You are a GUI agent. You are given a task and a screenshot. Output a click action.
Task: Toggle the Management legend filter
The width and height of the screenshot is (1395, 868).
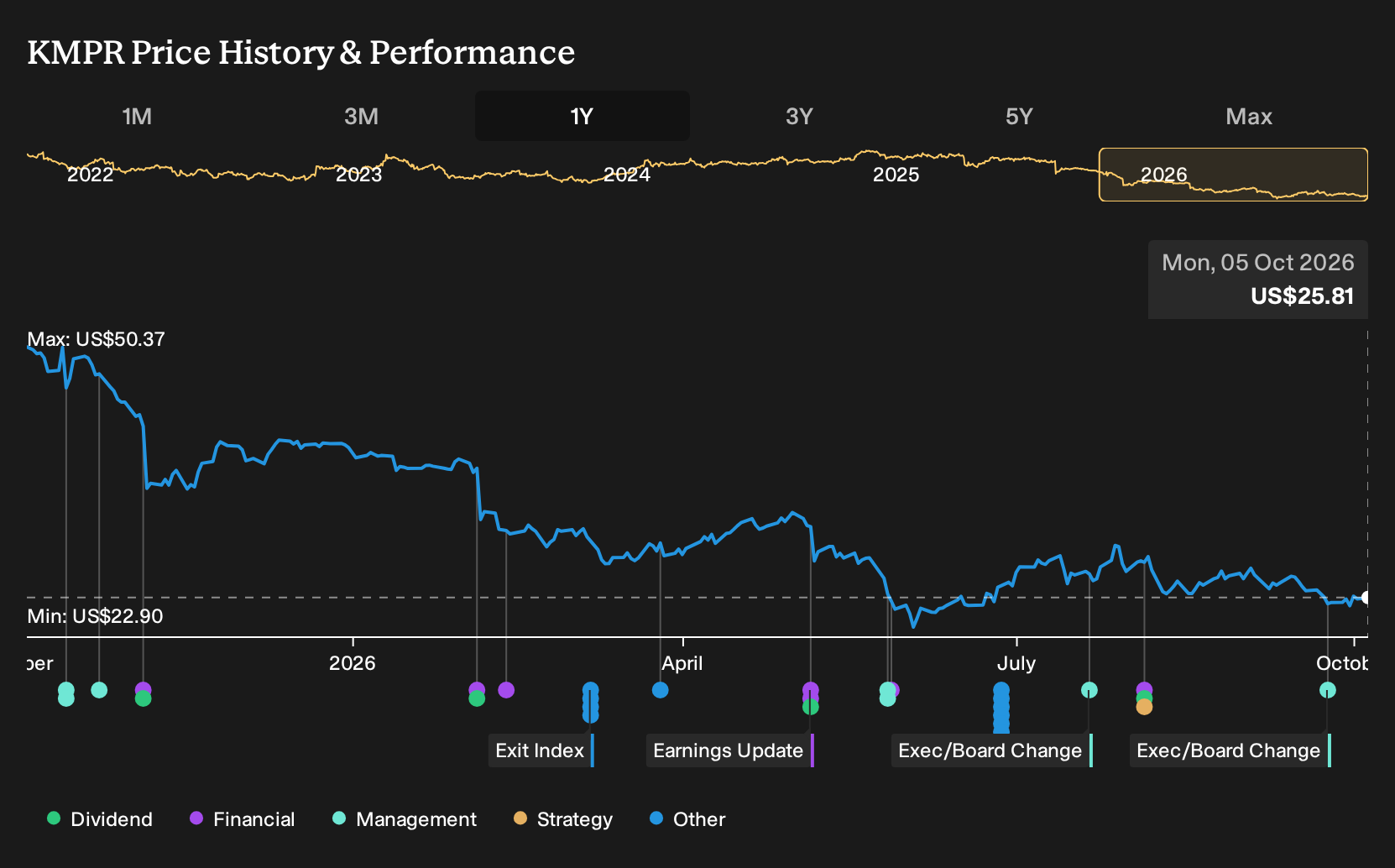coord(405,819)
